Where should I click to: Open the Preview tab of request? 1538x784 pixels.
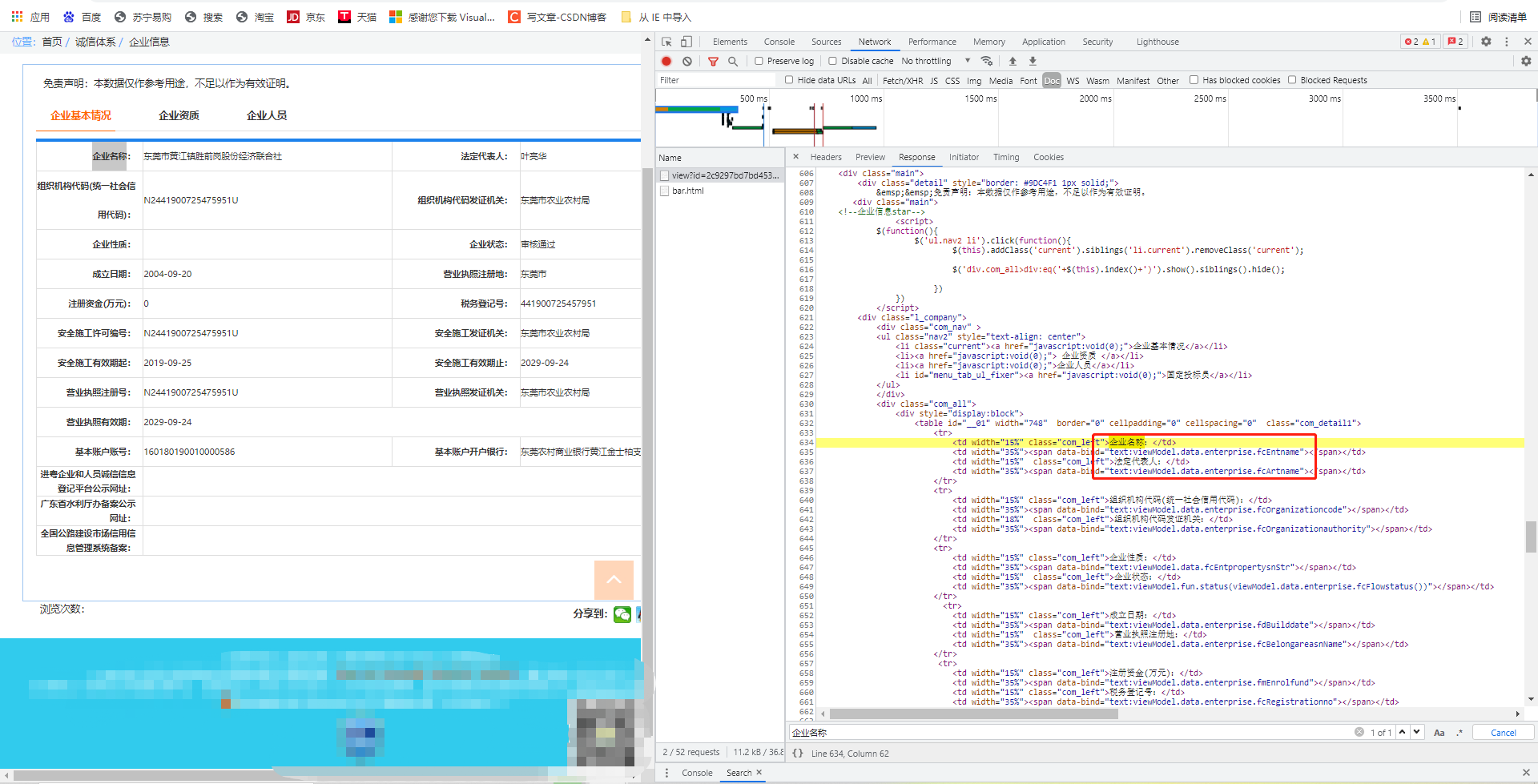[x=870, y=157]
